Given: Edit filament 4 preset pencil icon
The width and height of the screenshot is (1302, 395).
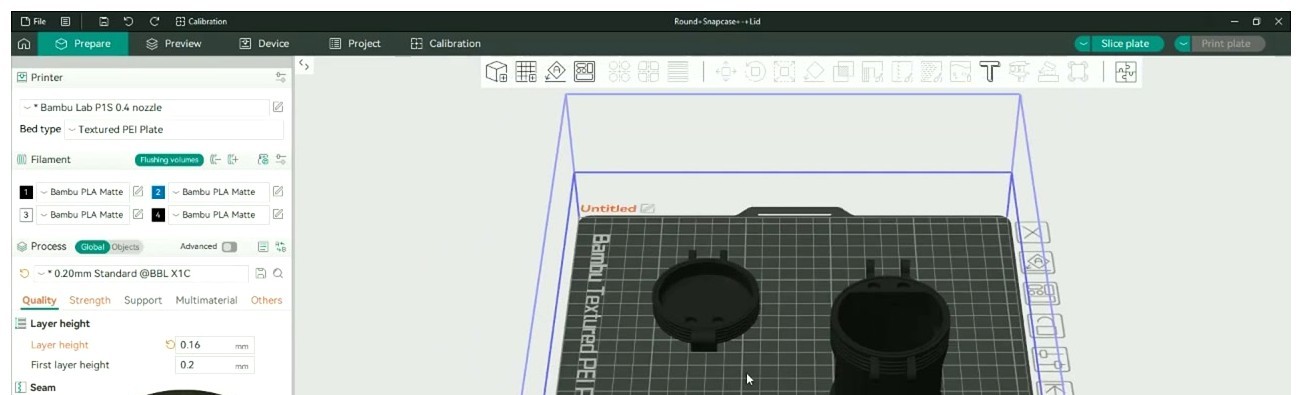Looking at the screenshot, I should pyautogui.click(x=278, y=214).
